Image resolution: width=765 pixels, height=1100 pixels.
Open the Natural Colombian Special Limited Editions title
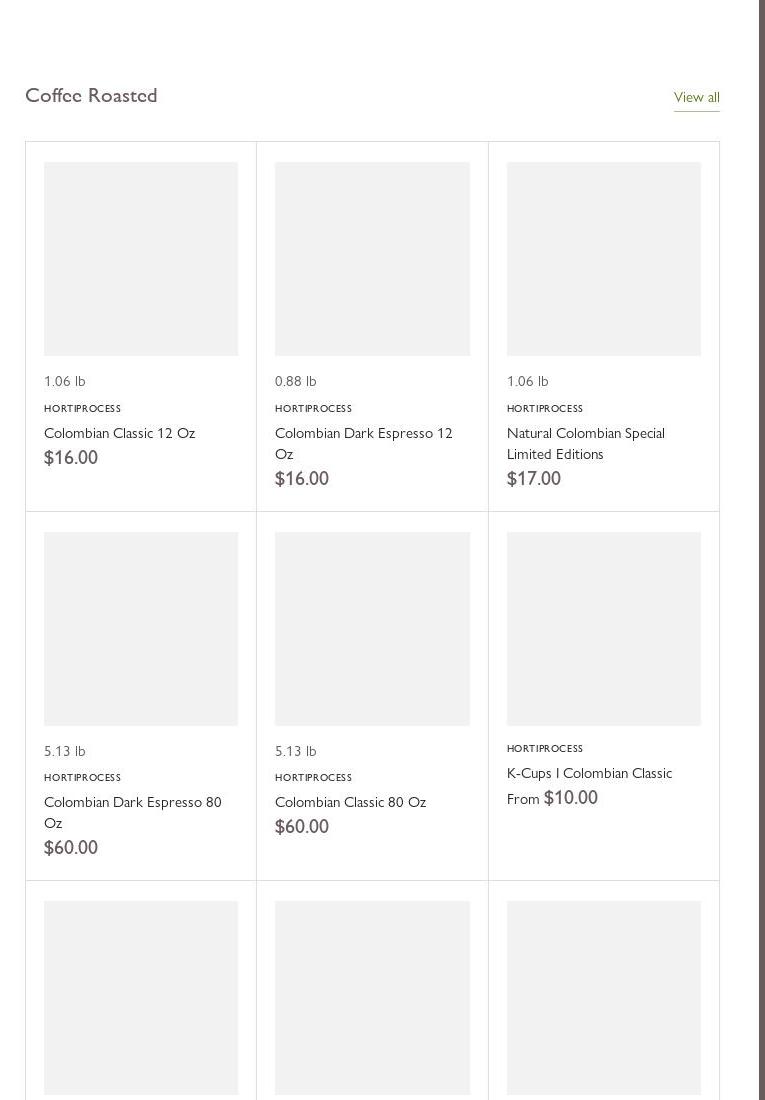[x=585, y=443]
